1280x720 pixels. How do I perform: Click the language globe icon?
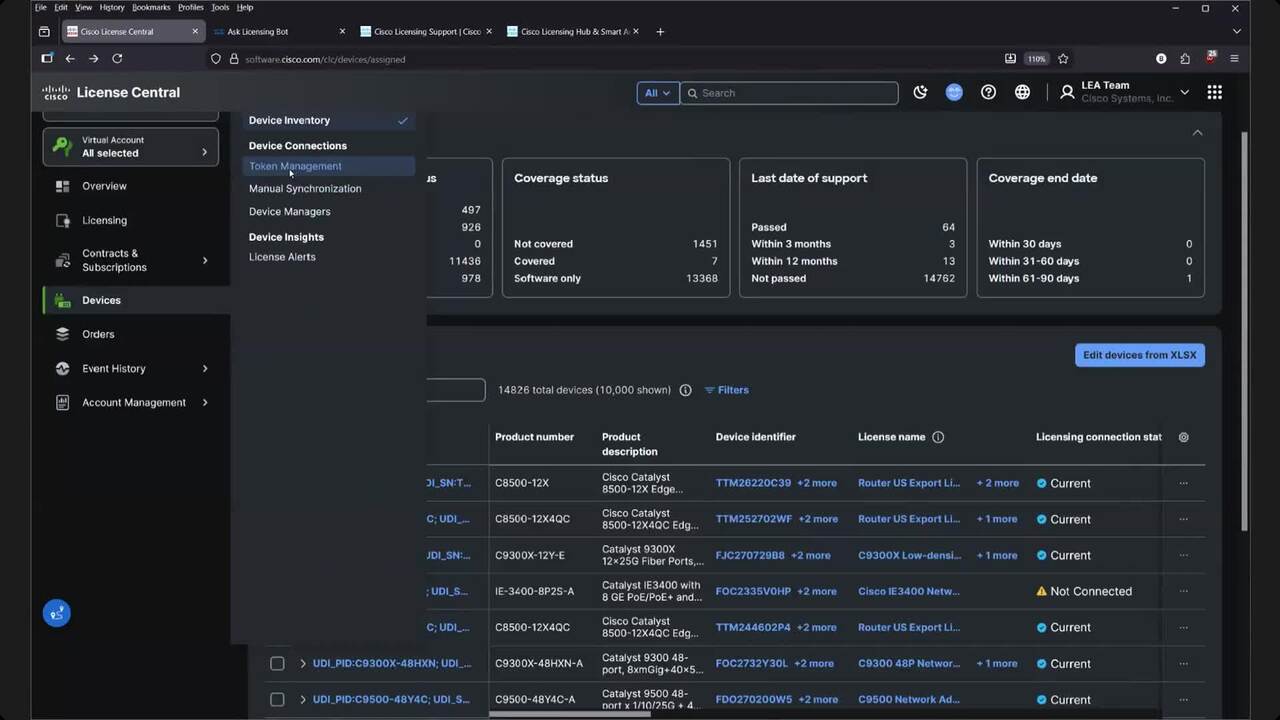[1022, 92]
